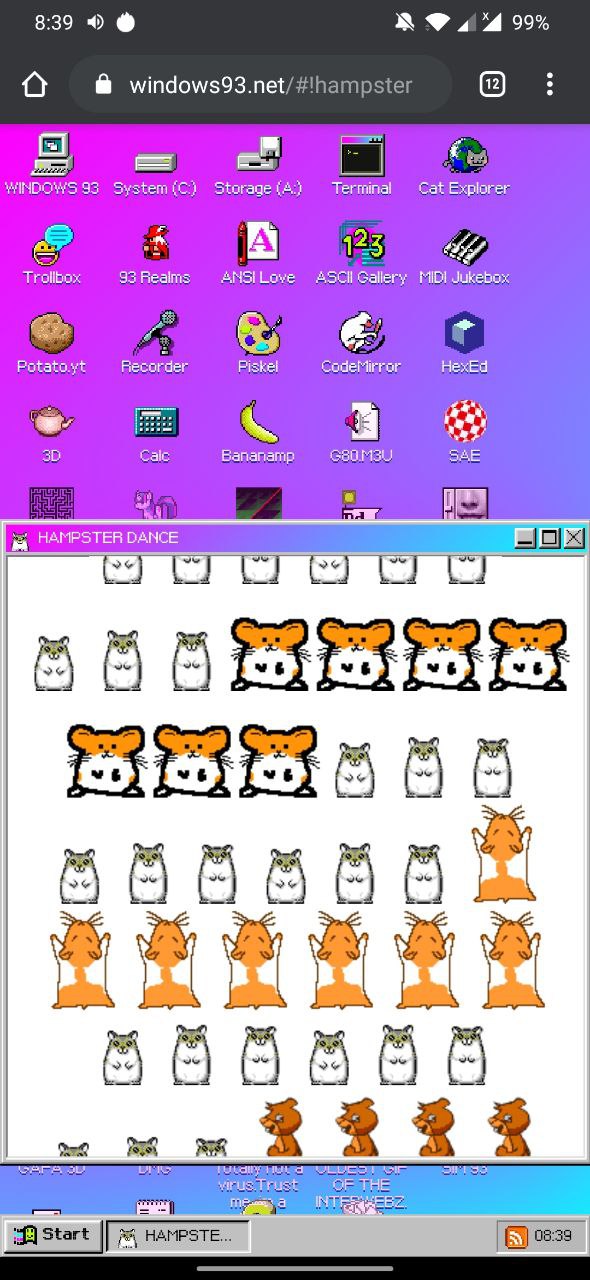The image size is (590, 1280).
Task: Open the Start menu button
Action: tap(52, 1235)
